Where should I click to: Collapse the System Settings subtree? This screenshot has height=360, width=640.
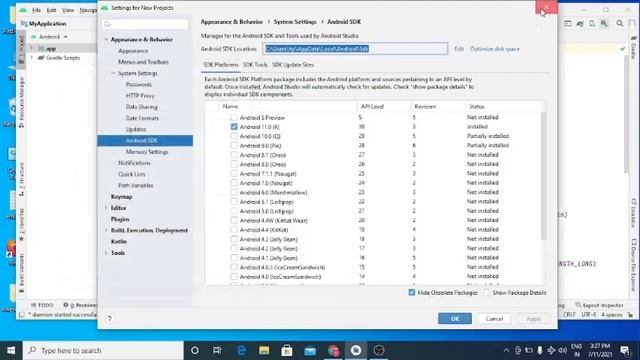[x=114, y=73]
